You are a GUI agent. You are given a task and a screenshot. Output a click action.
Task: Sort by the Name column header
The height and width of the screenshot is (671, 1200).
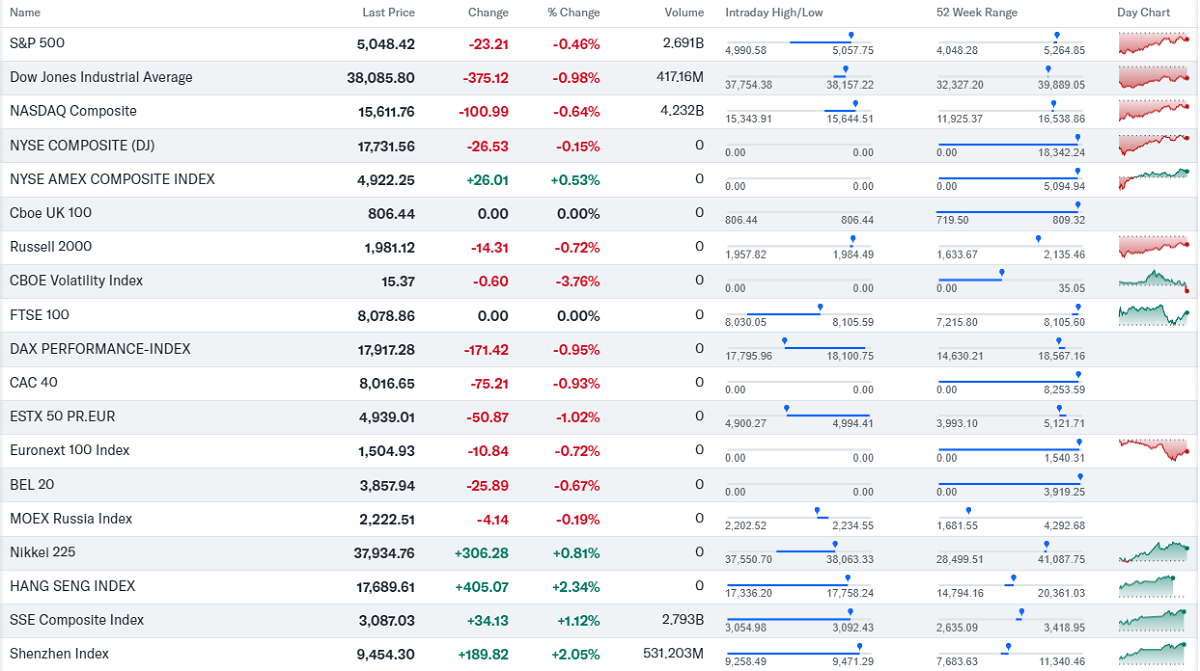tap(25, 13)
